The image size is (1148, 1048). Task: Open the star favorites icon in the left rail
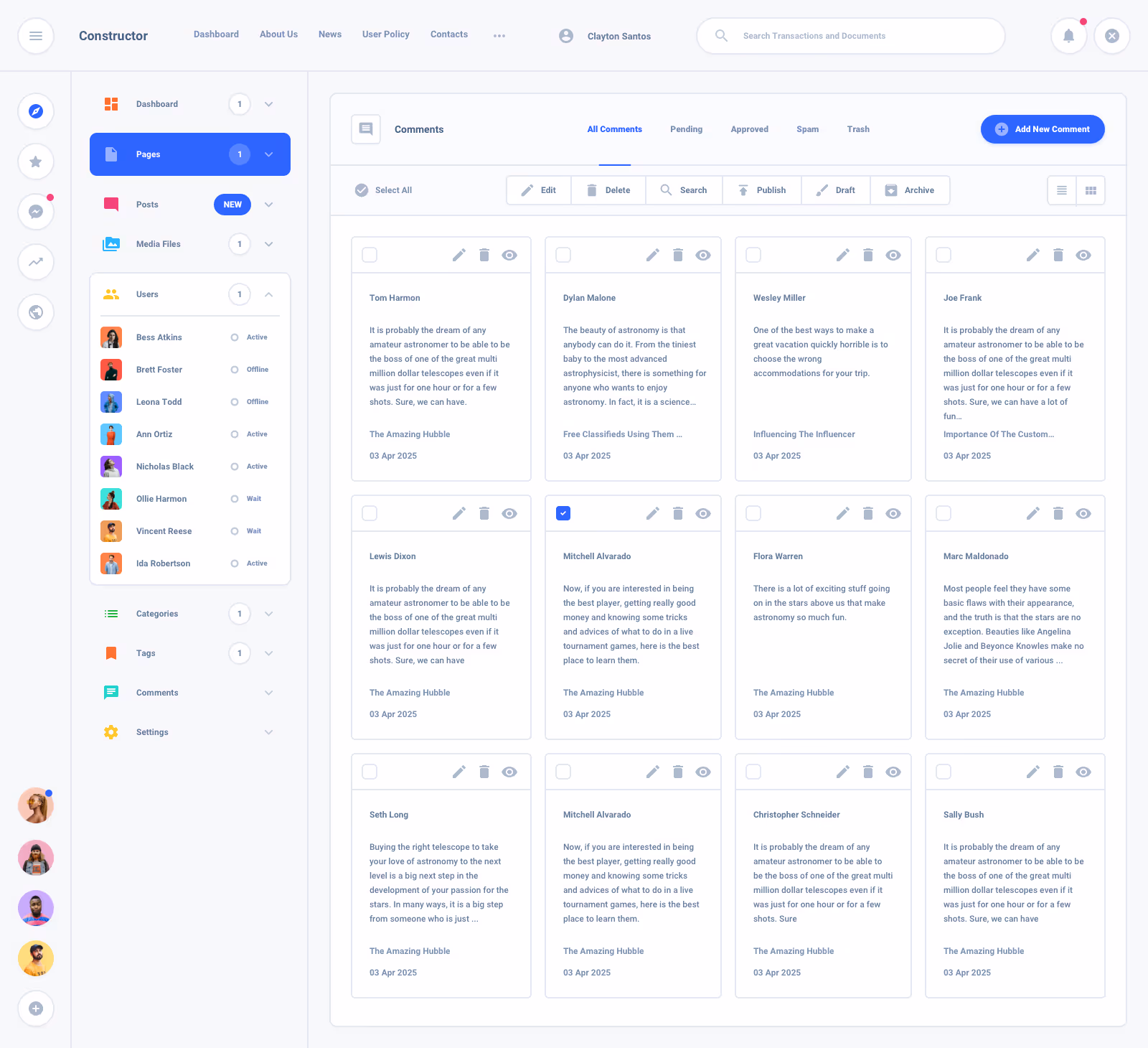36,162
